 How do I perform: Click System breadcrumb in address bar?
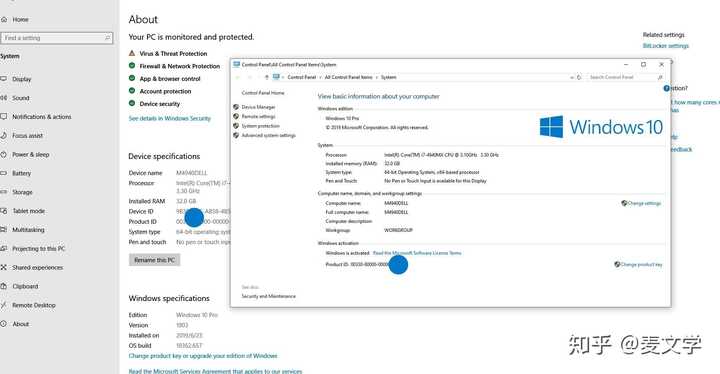[x=388, y=77]
